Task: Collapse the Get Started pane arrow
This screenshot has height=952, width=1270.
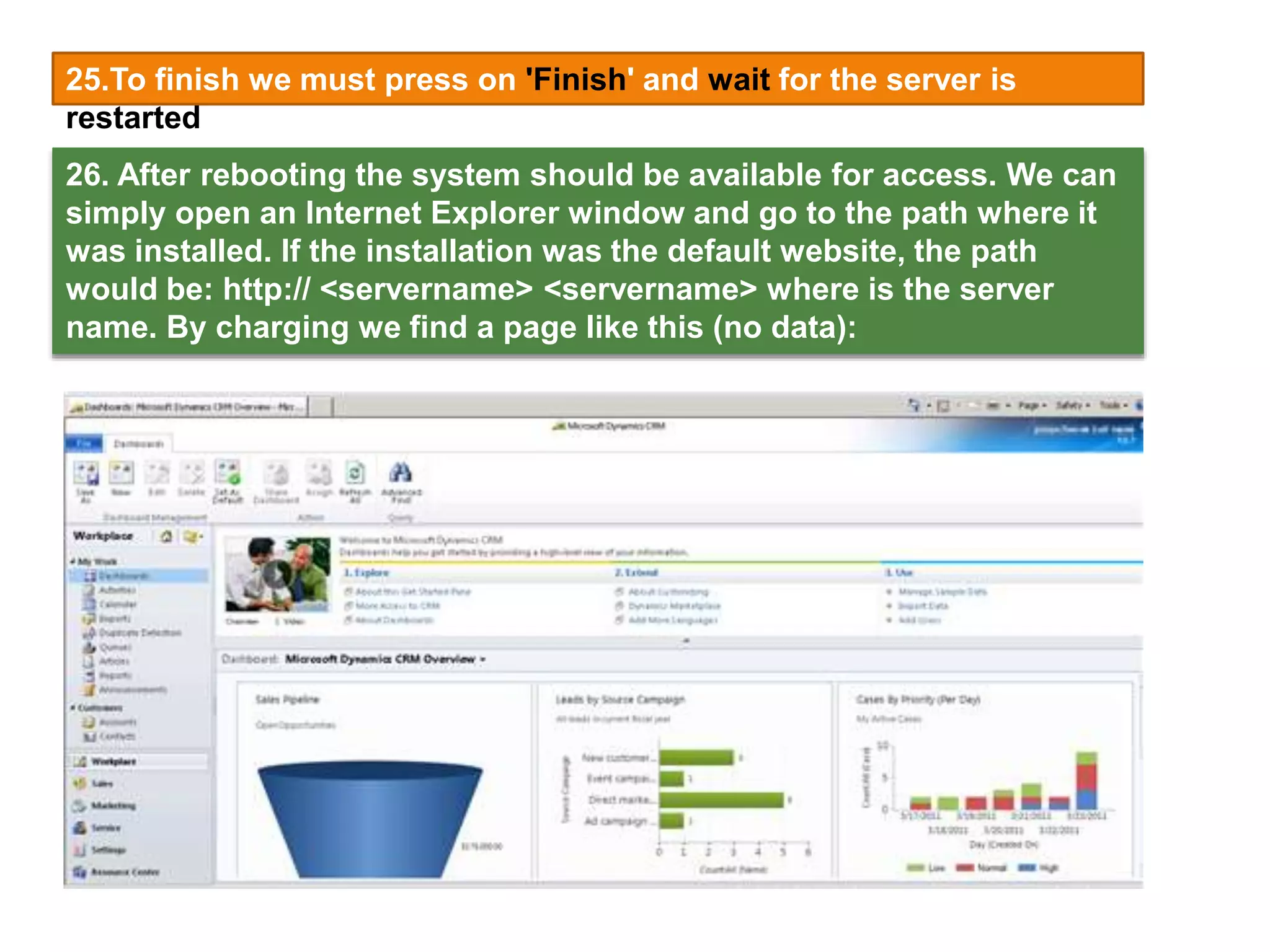Action: click(686, 641)
